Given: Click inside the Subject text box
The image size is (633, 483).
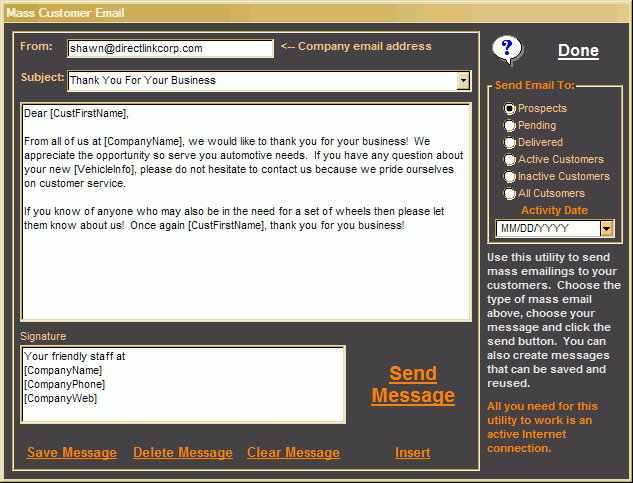Looking at the screenshot, I should (x=263, y=80).
